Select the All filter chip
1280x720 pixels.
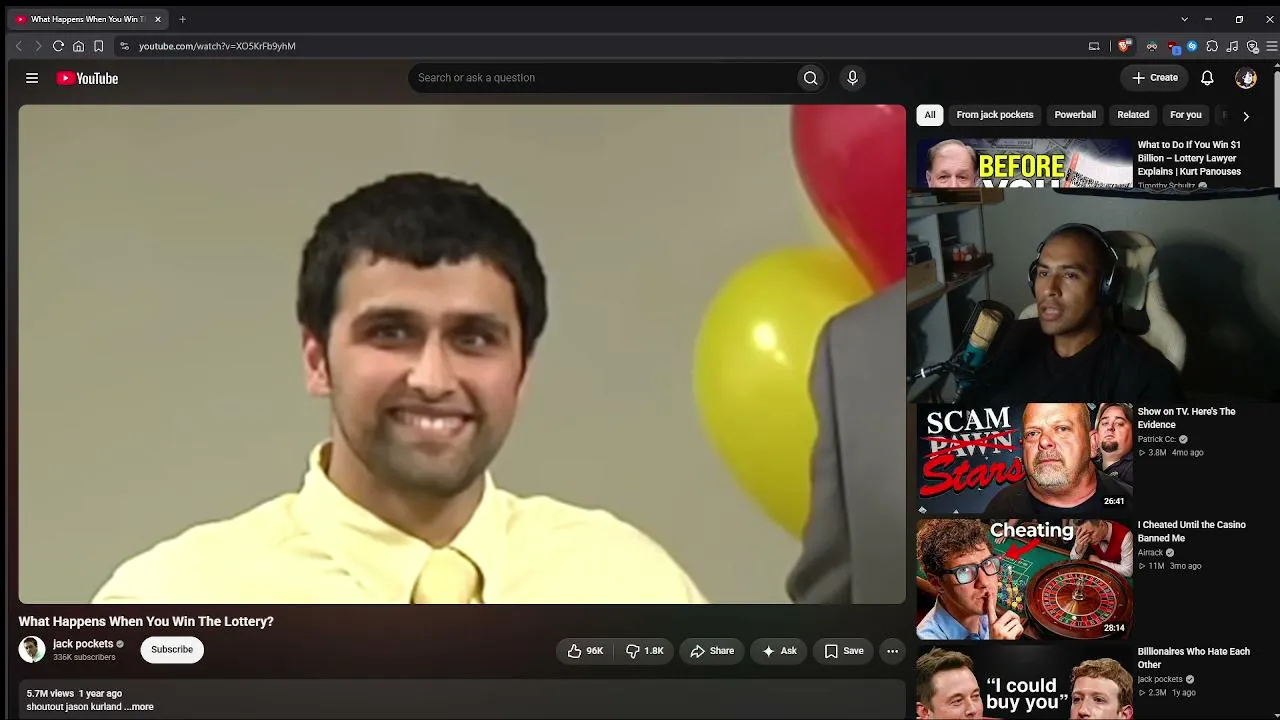coord(930,115)
